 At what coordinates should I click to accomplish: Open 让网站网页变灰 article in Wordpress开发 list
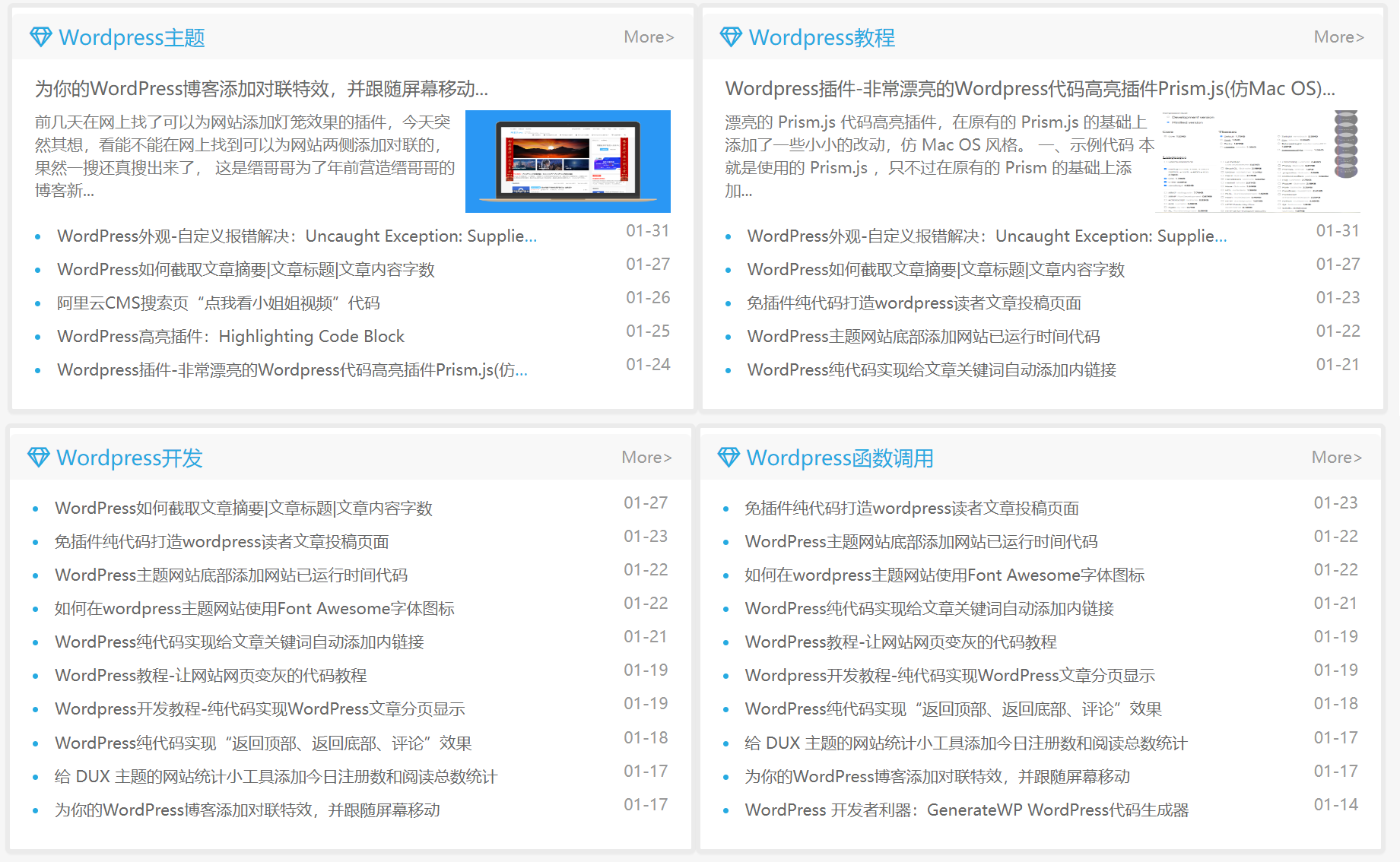(x=211, y=676)
